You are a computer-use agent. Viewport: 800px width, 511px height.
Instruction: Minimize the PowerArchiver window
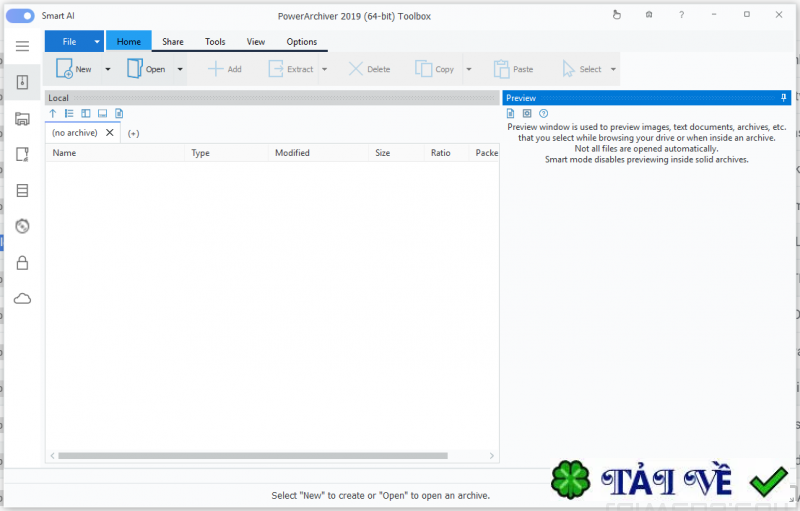(714, 15)
